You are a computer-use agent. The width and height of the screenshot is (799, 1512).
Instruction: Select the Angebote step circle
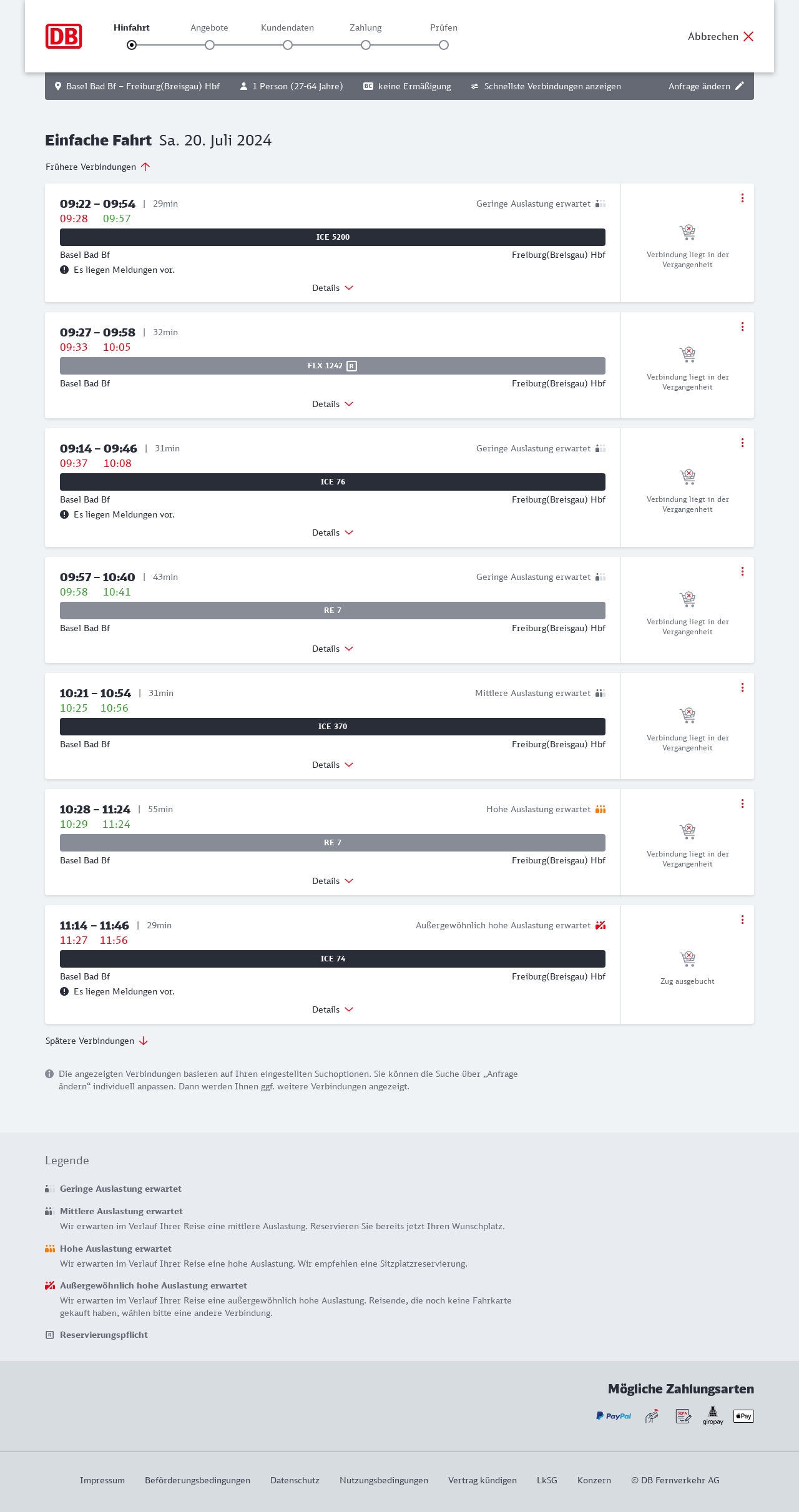[210, 45]
